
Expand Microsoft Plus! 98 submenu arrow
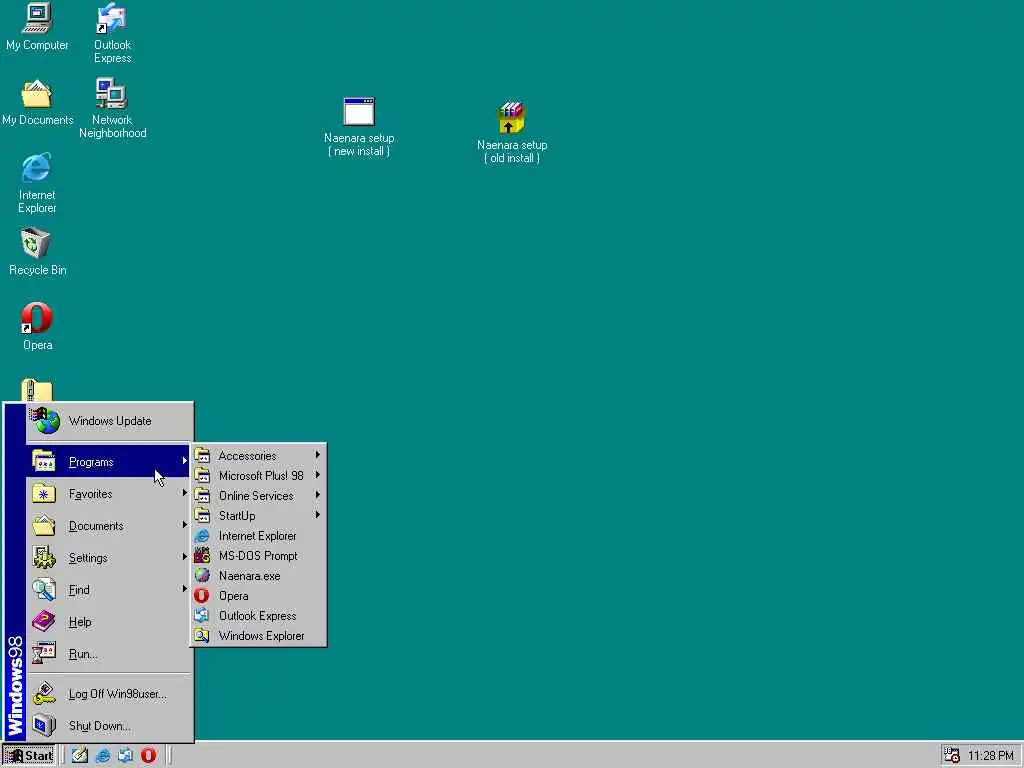[x=317, y=475]
